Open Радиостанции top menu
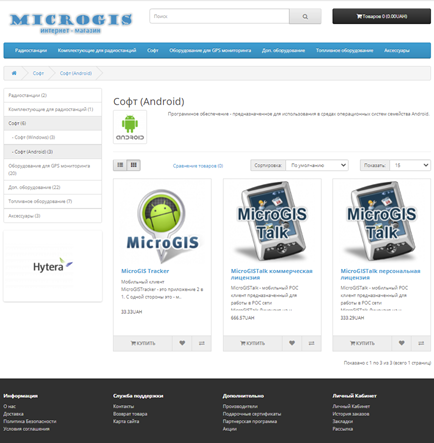This screenshot has height=443, width=434. (31, 50)
